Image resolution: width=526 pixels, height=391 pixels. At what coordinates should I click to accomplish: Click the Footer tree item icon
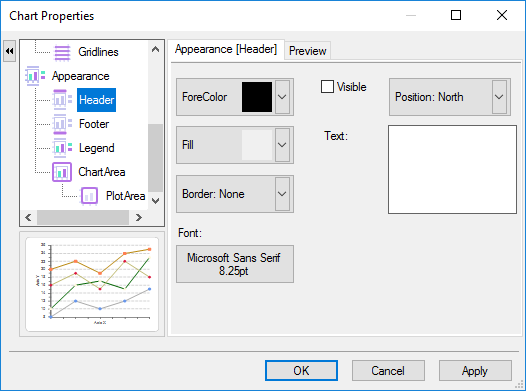[62, 124]
